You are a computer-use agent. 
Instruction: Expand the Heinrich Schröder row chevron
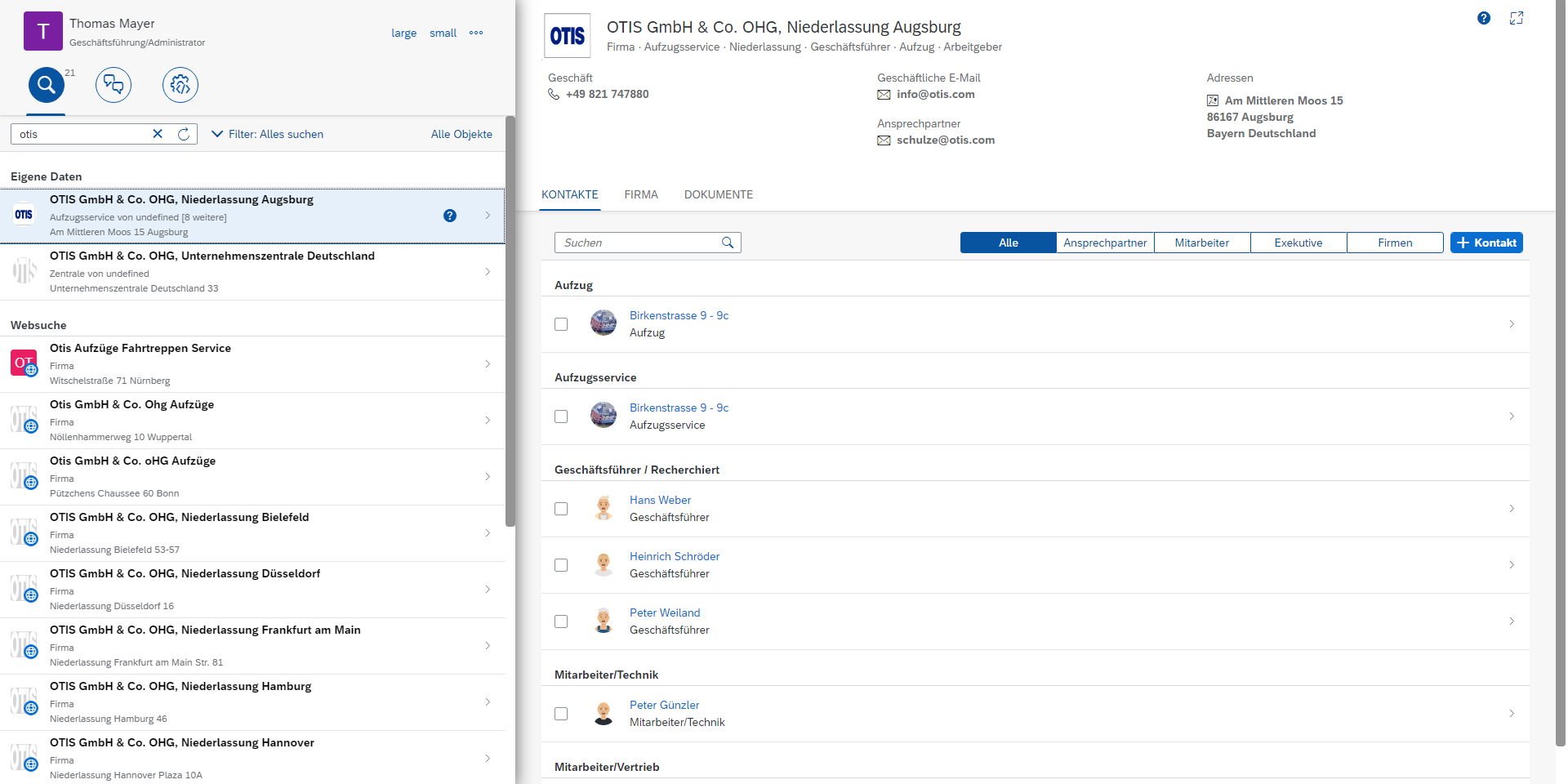[x=1512, y=565]
